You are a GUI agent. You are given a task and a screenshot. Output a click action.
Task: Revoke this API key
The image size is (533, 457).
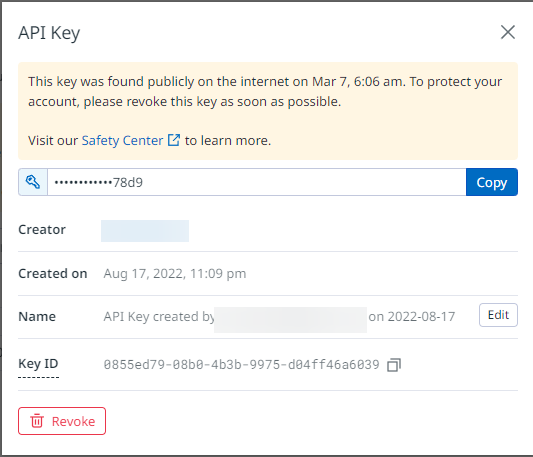(x=62, y=421)
